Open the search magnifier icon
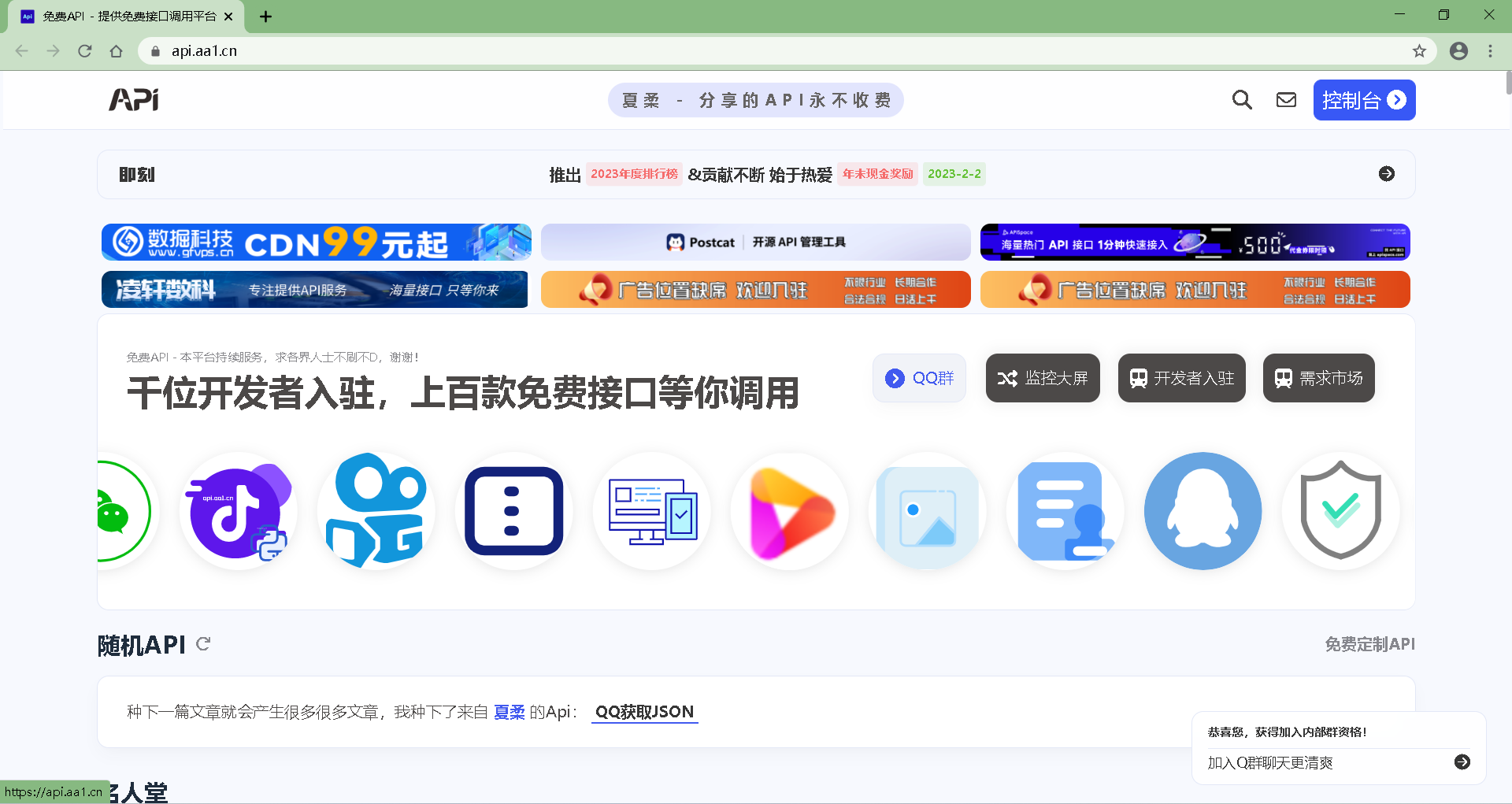The image size is (1512, 804). click(x=1242, y=100)
